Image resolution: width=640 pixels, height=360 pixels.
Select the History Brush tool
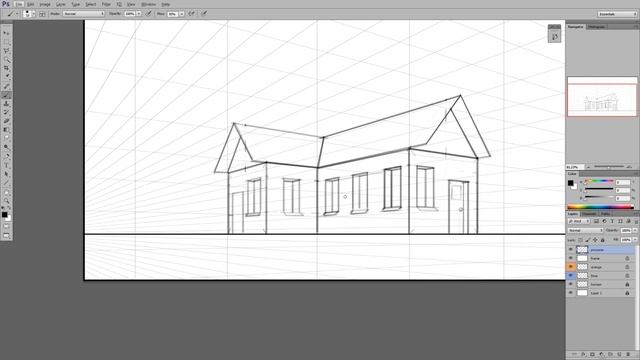click(6, 112)
